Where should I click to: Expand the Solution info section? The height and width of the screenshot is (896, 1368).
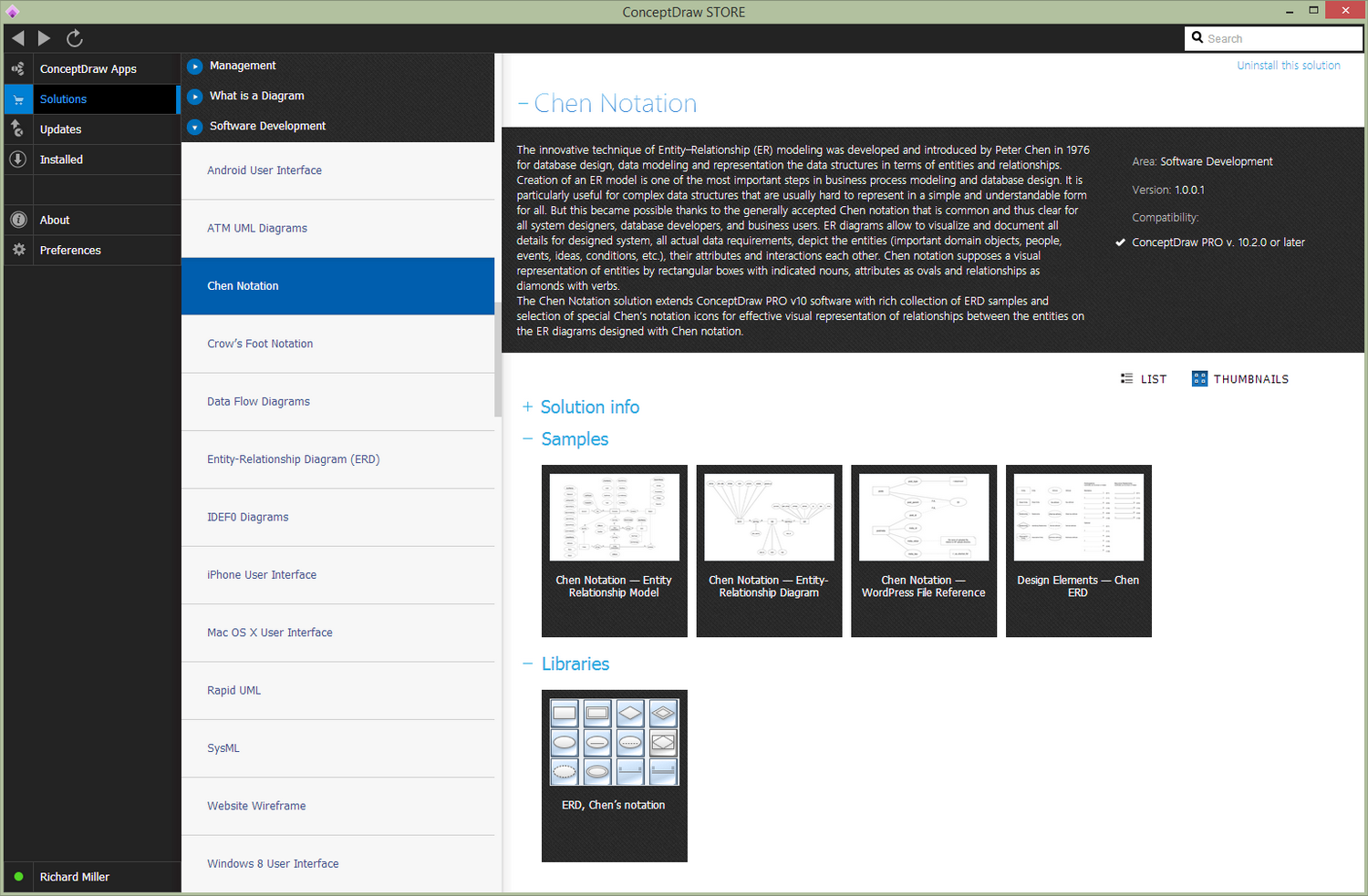pos(527,407)
